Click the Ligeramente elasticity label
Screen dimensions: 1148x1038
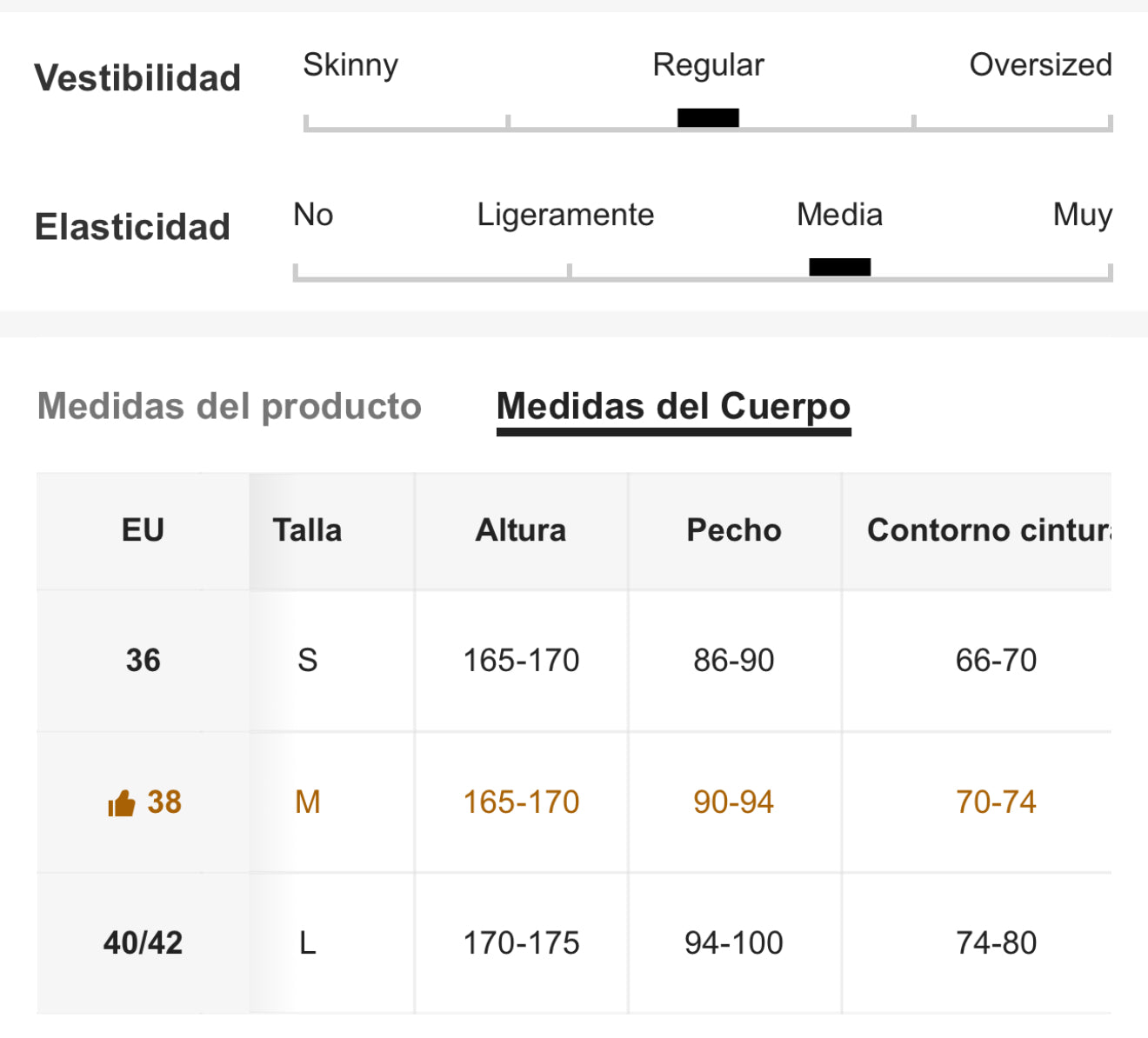tap(565, 215)
